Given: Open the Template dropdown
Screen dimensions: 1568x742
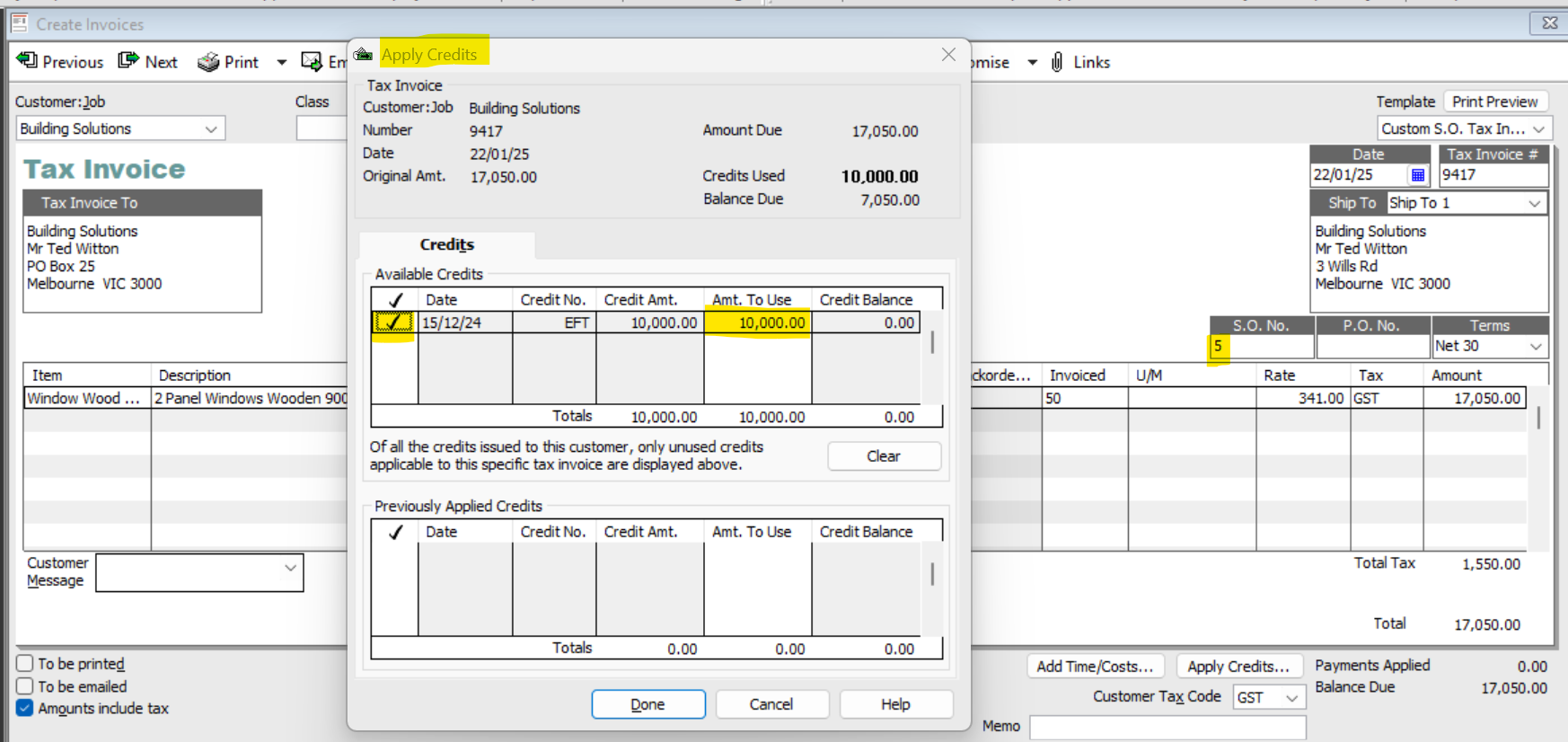Looking at the screenshot, I should coord(1538,129).
